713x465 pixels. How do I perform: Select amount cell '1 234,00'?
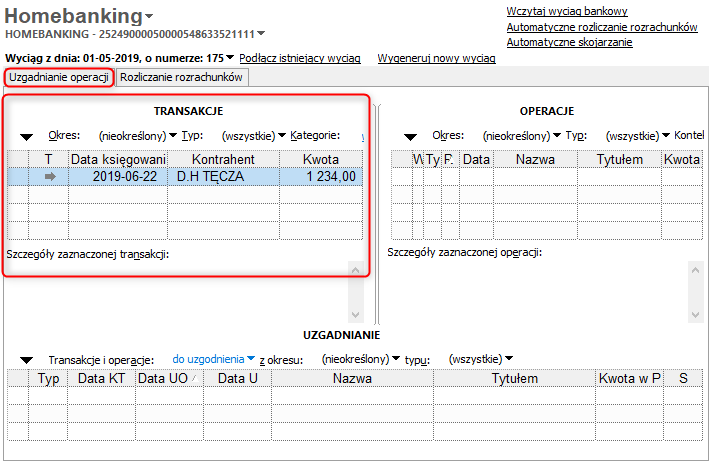(x=321, y=176)
